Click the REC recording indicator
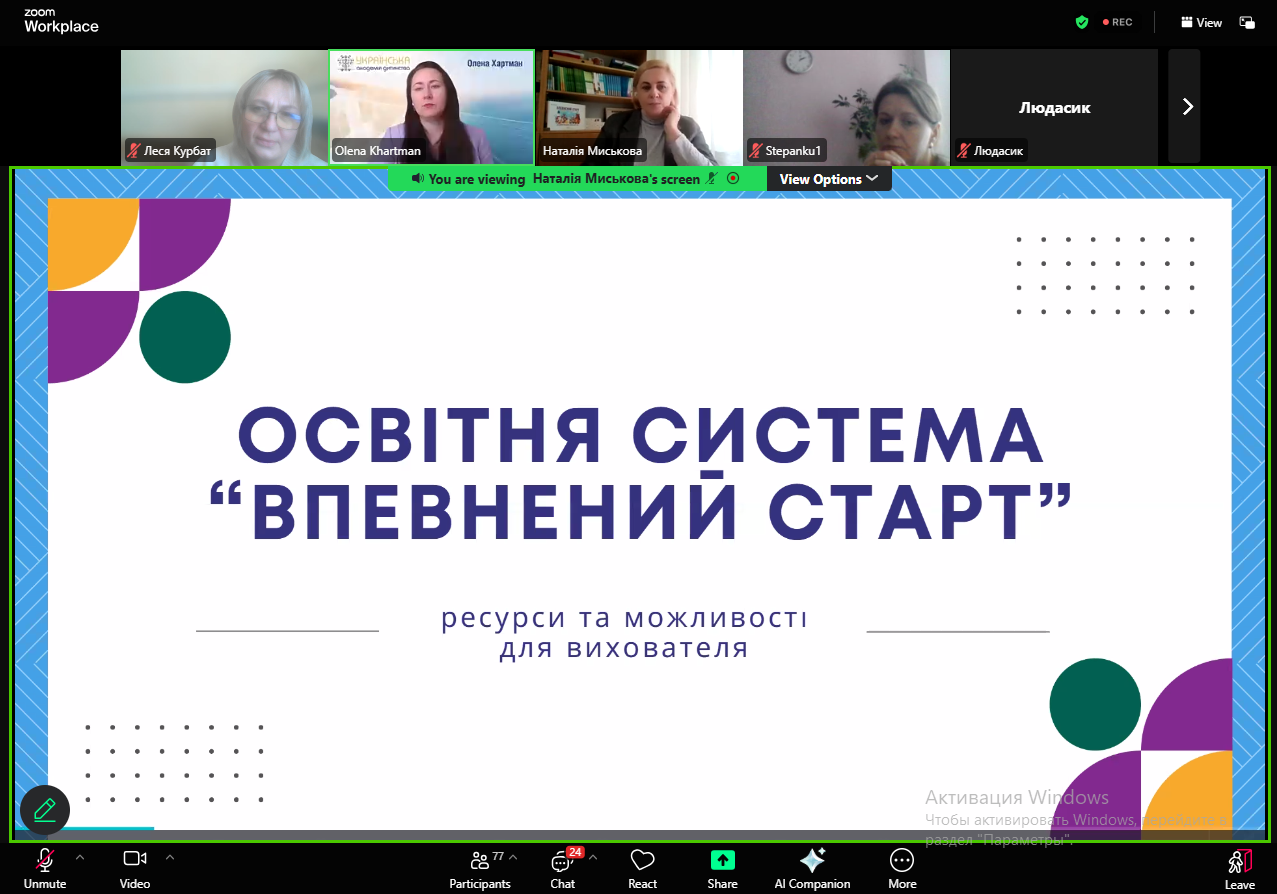The height and width of the screenshot is (894, 1277). pos(1117,22)
